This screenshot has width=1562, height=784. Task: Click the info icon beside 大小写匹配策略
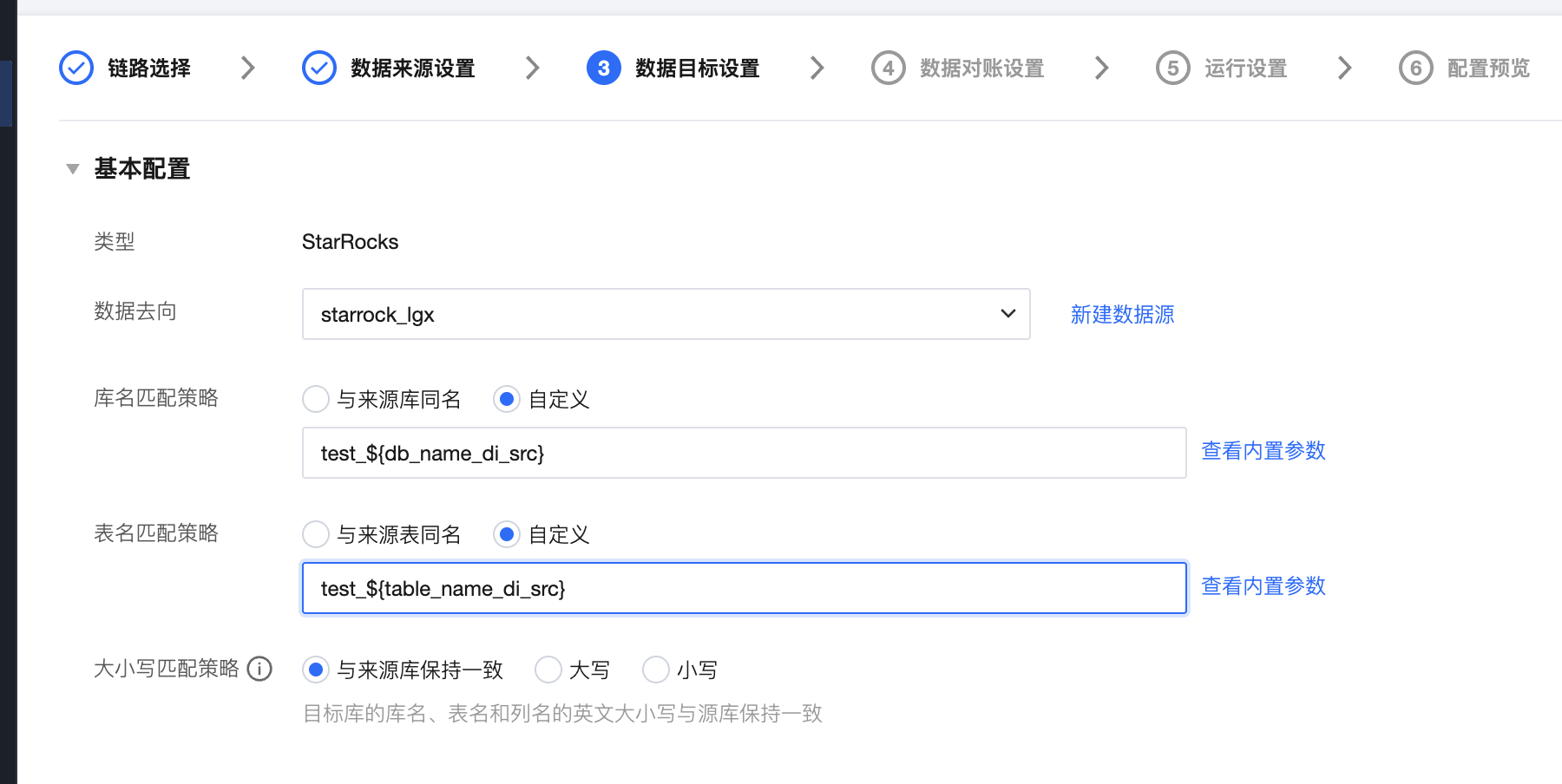point(259,669)
